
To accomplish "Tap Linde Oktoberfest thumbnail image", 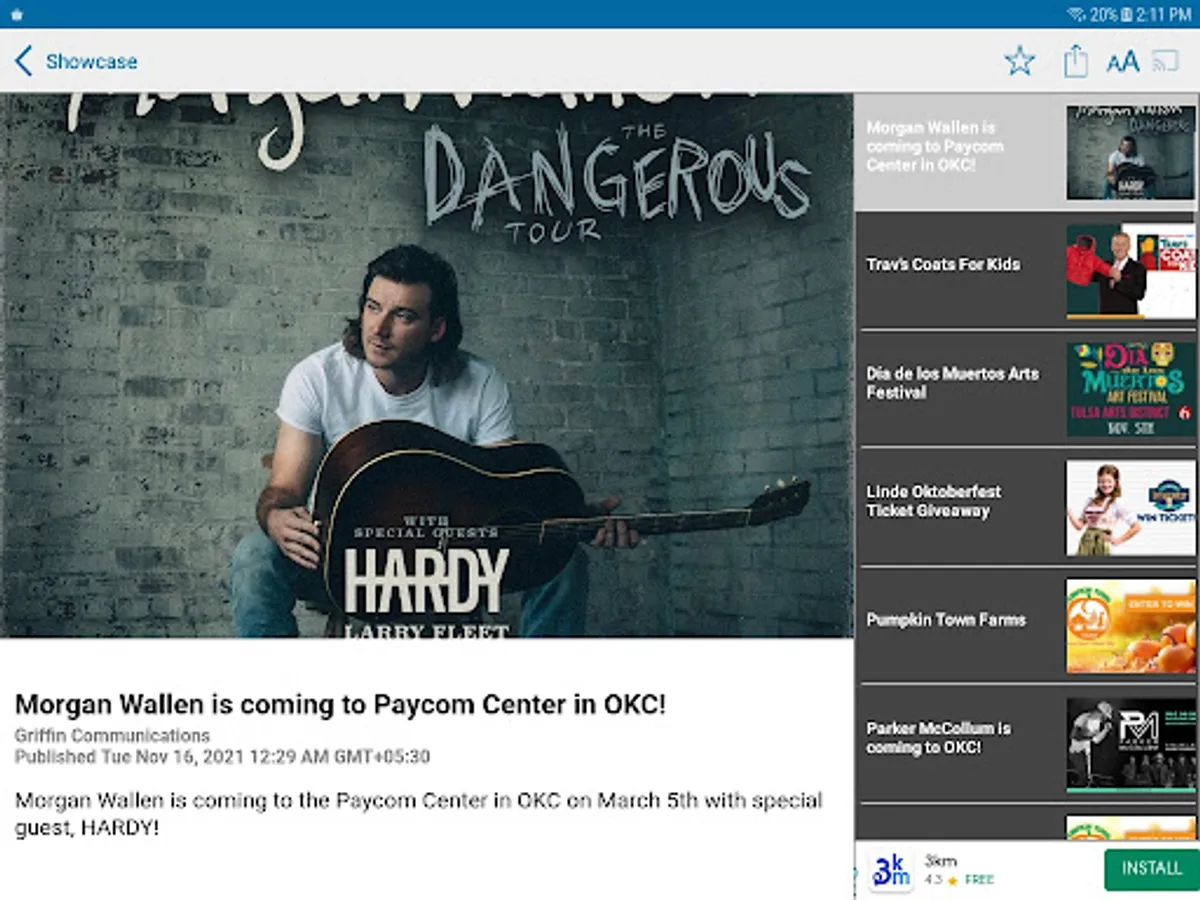I will pos(1131,508).
